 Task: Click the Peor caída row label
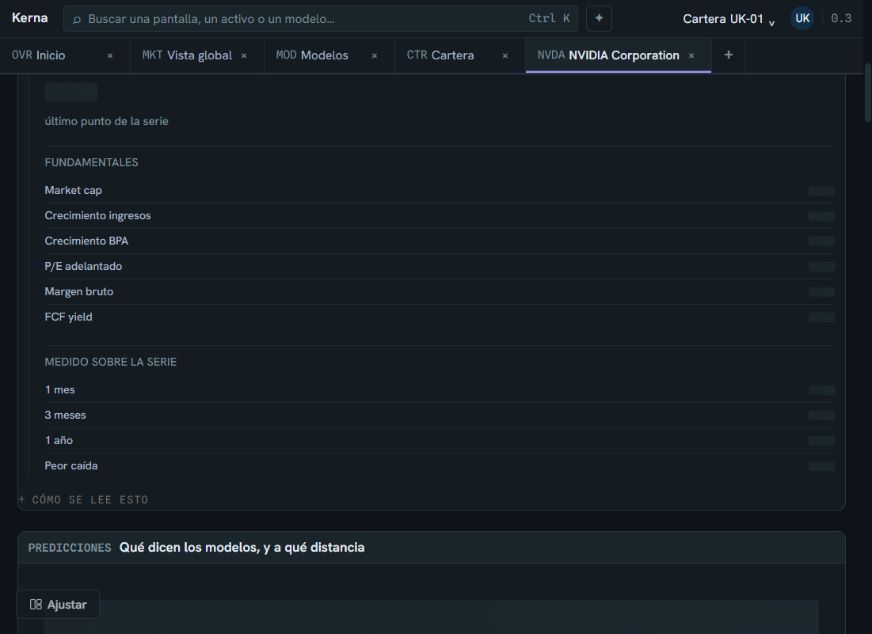click(x=71, y=465)
